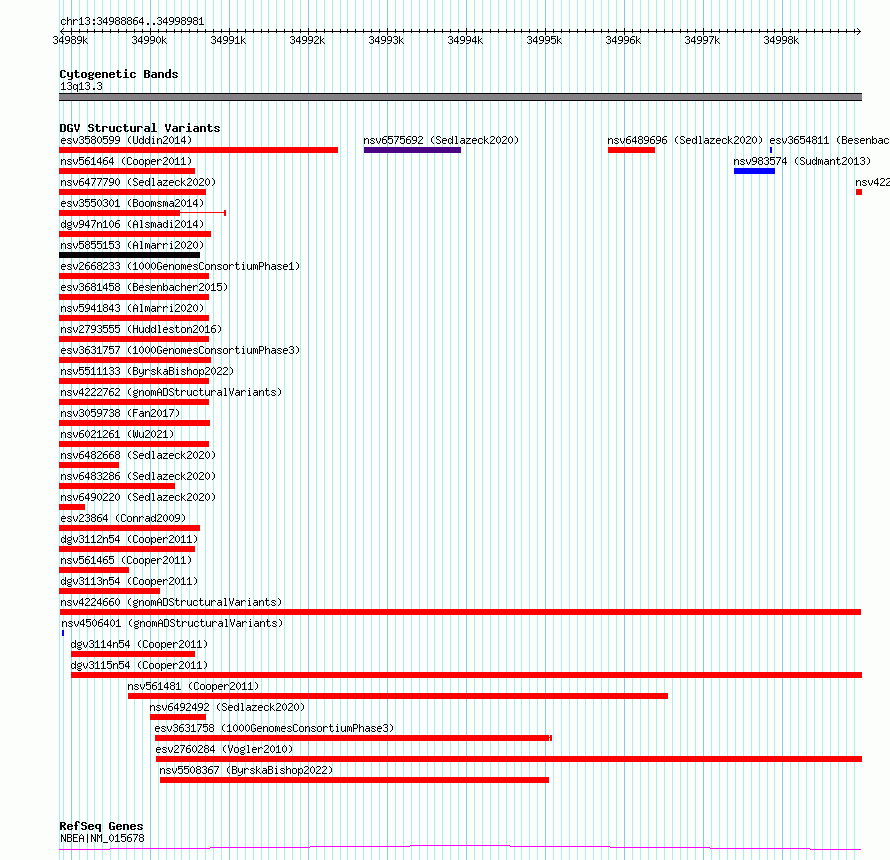
Task: Click chr13:34988864..34998981 coordinates text
Action: [x=132, y=22]
